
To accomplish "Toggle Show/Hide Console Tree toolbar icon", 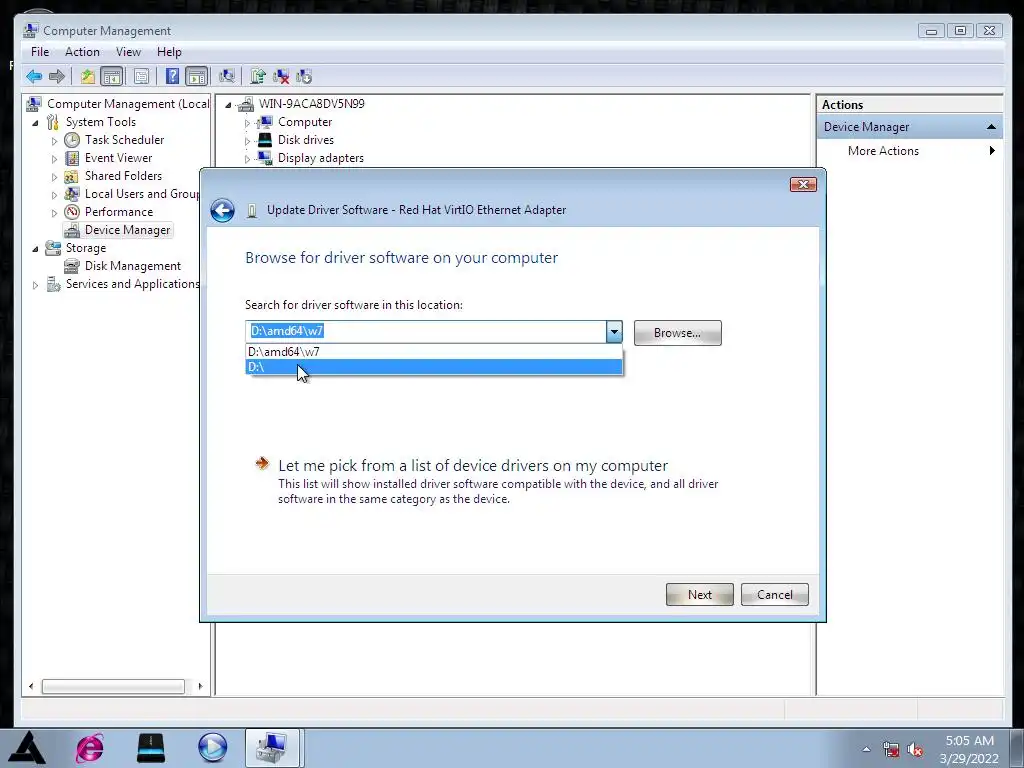I will [112, 76].
